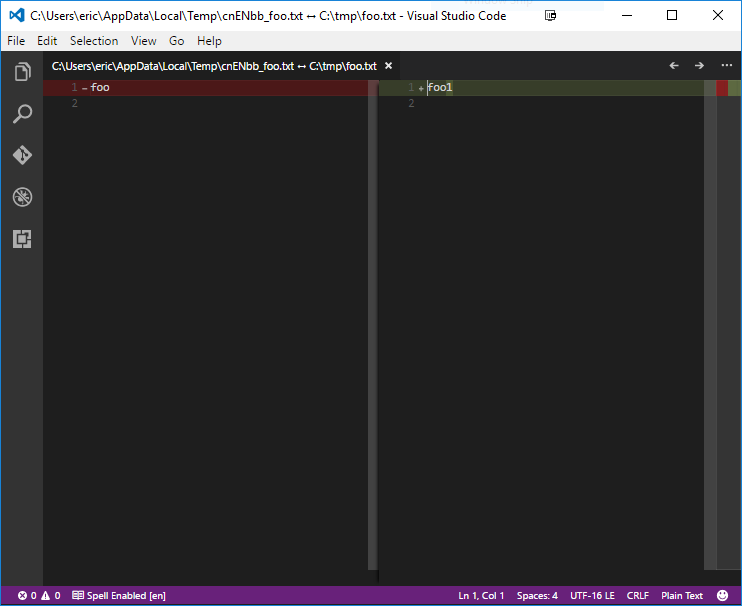Open the editor more actions ellipsis

tap(726, 65)
